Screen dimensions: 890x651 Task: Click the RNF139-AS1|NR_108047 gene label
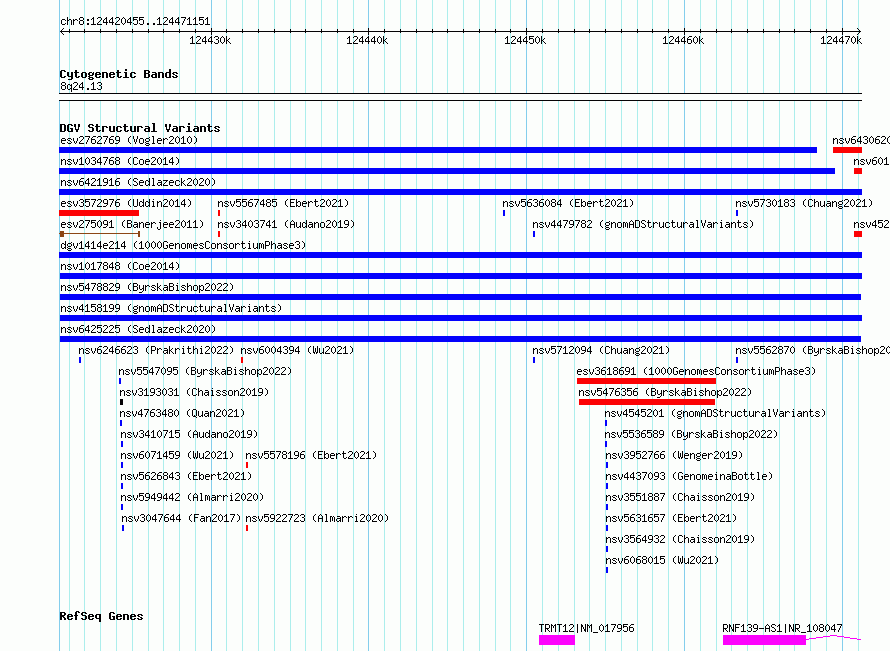[782, 628]
